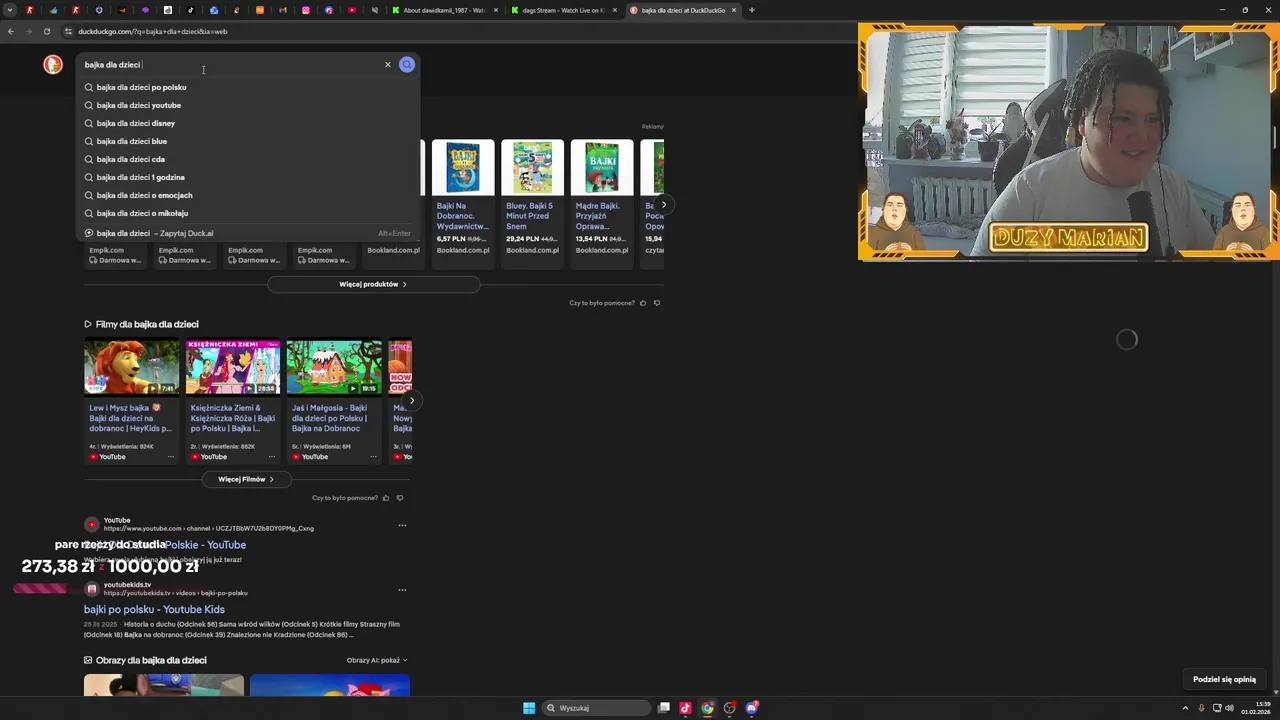Select suggestion 'bajka dla dzieci disney'
This screenshot has width=1280, height=720.
(x=248, y=123)
